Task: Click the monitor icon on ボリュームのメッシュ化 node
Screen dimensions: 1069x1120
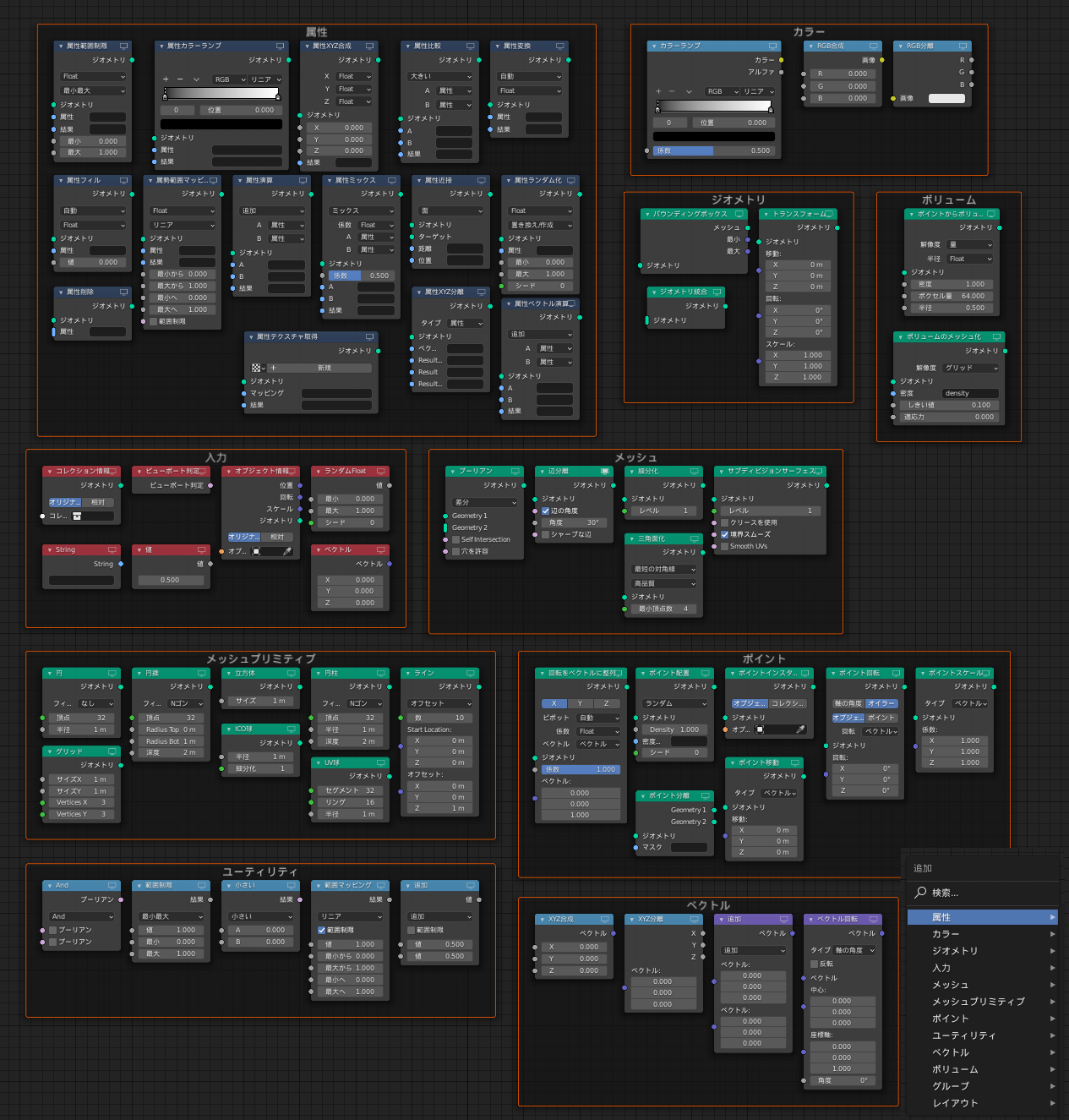Action: (997, 336)
